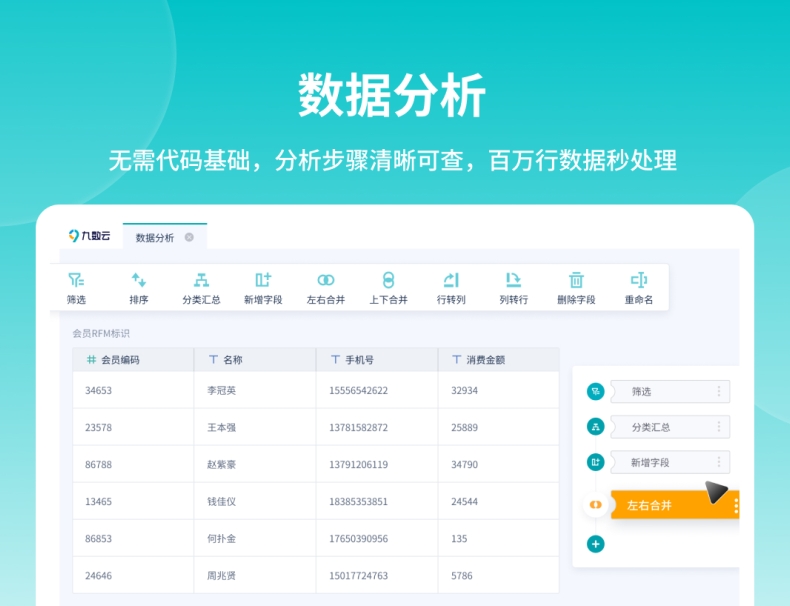Select cell 13465
This screenshot has width=790, height=606.
[x=133, y=501]
